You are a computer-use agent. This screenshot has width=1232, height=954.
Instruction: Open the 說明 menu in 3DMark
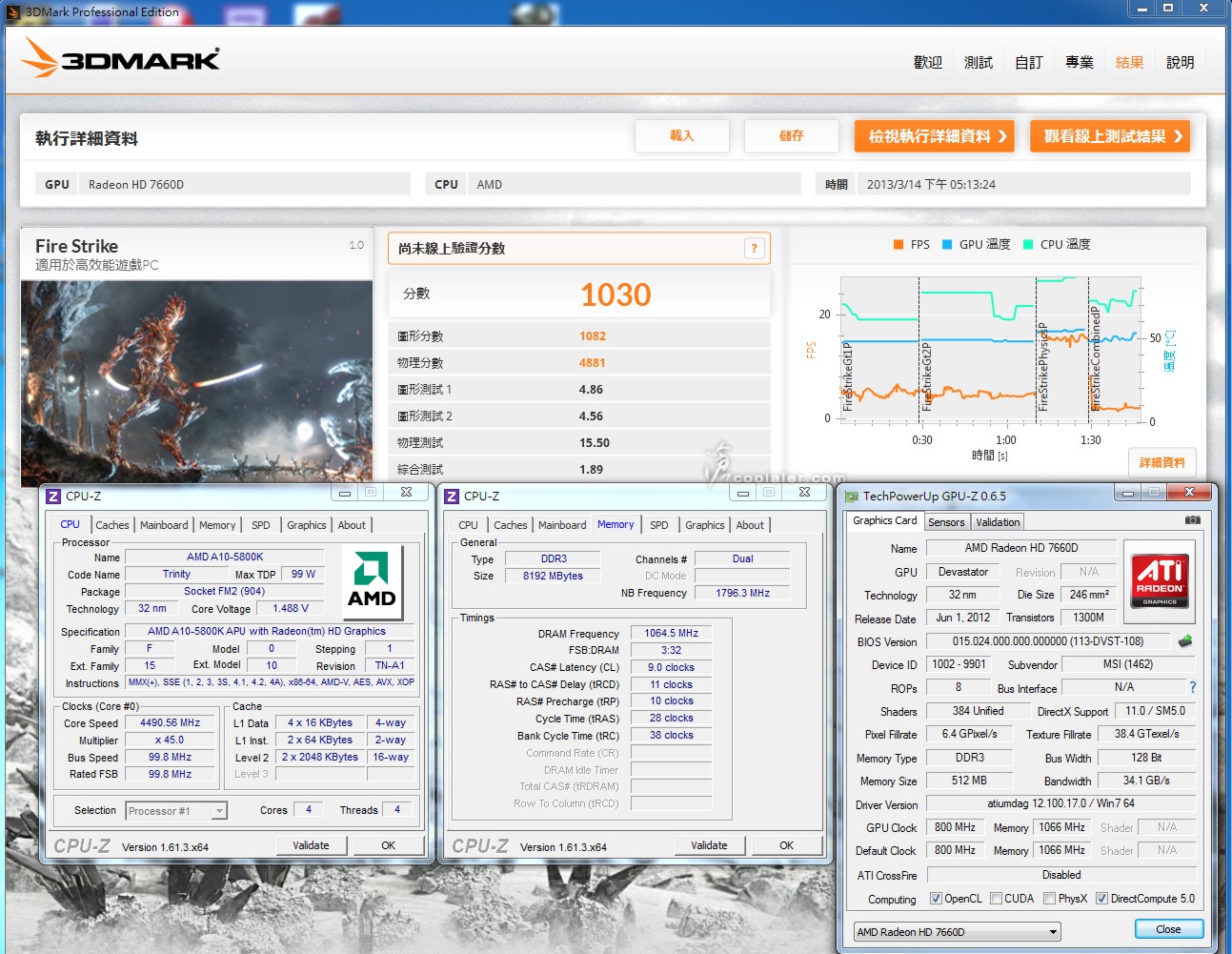click(1181, 62)
